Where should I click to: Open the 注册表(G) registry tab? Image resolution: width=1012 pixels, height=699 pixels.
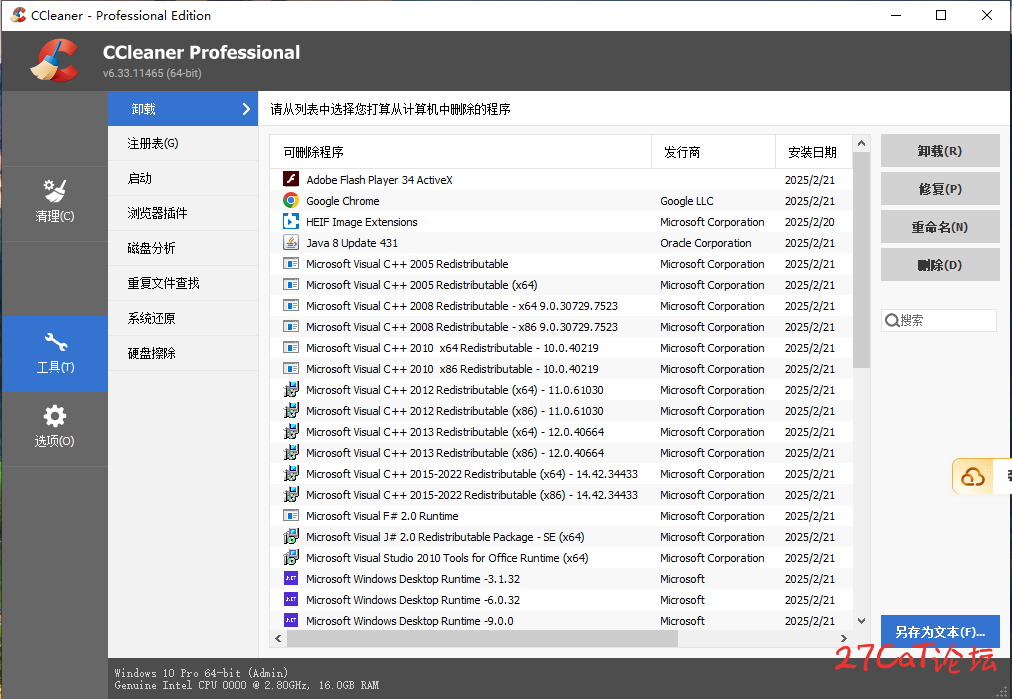(183, 143)
